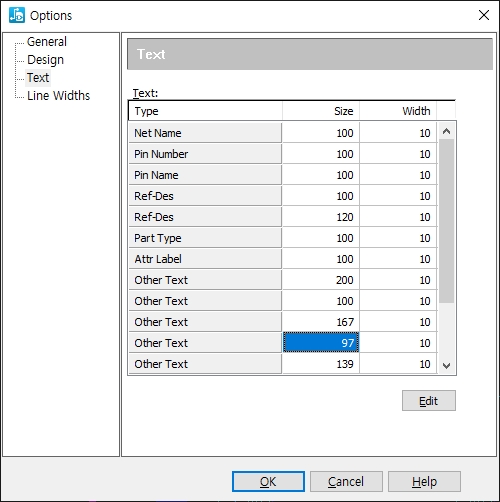Click the size cell showing 120
This screenshot has width=500, height=502.
321,217
